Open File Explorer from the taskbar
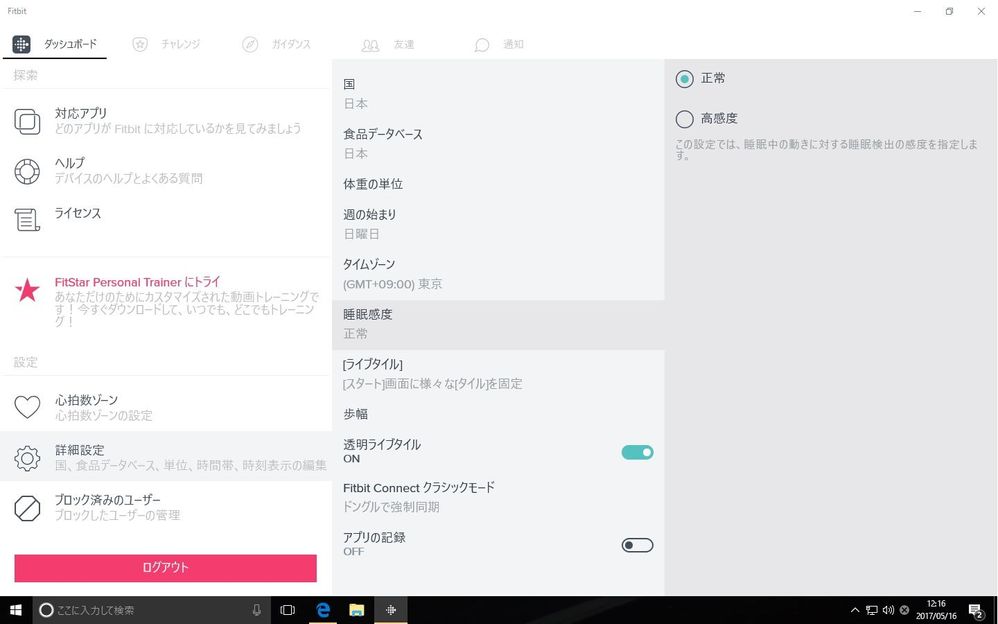998x624 pixels. [356, 610]
